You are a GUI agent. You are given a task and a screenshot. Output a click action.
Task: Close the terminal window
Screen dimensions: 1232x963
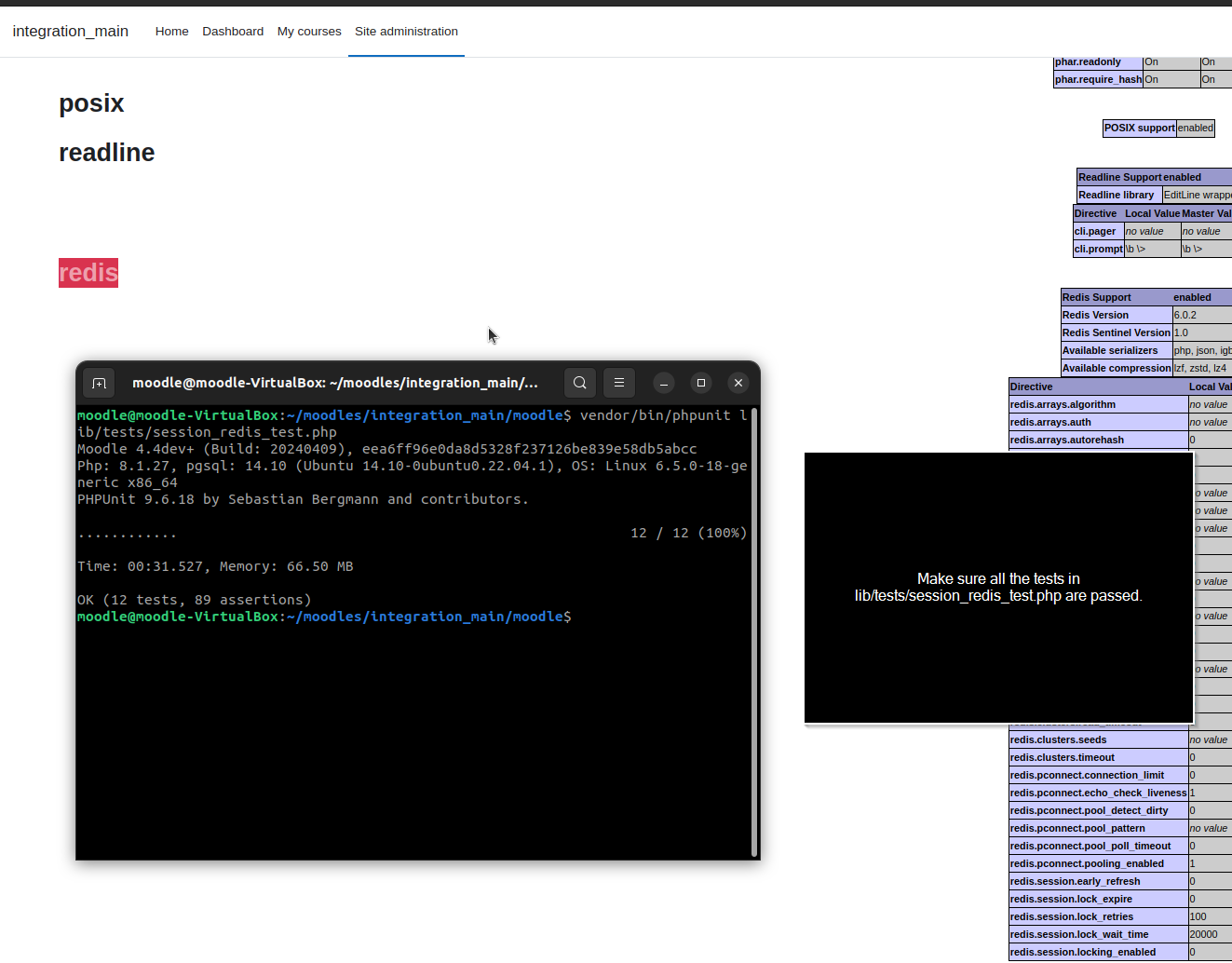pos(738,383)
